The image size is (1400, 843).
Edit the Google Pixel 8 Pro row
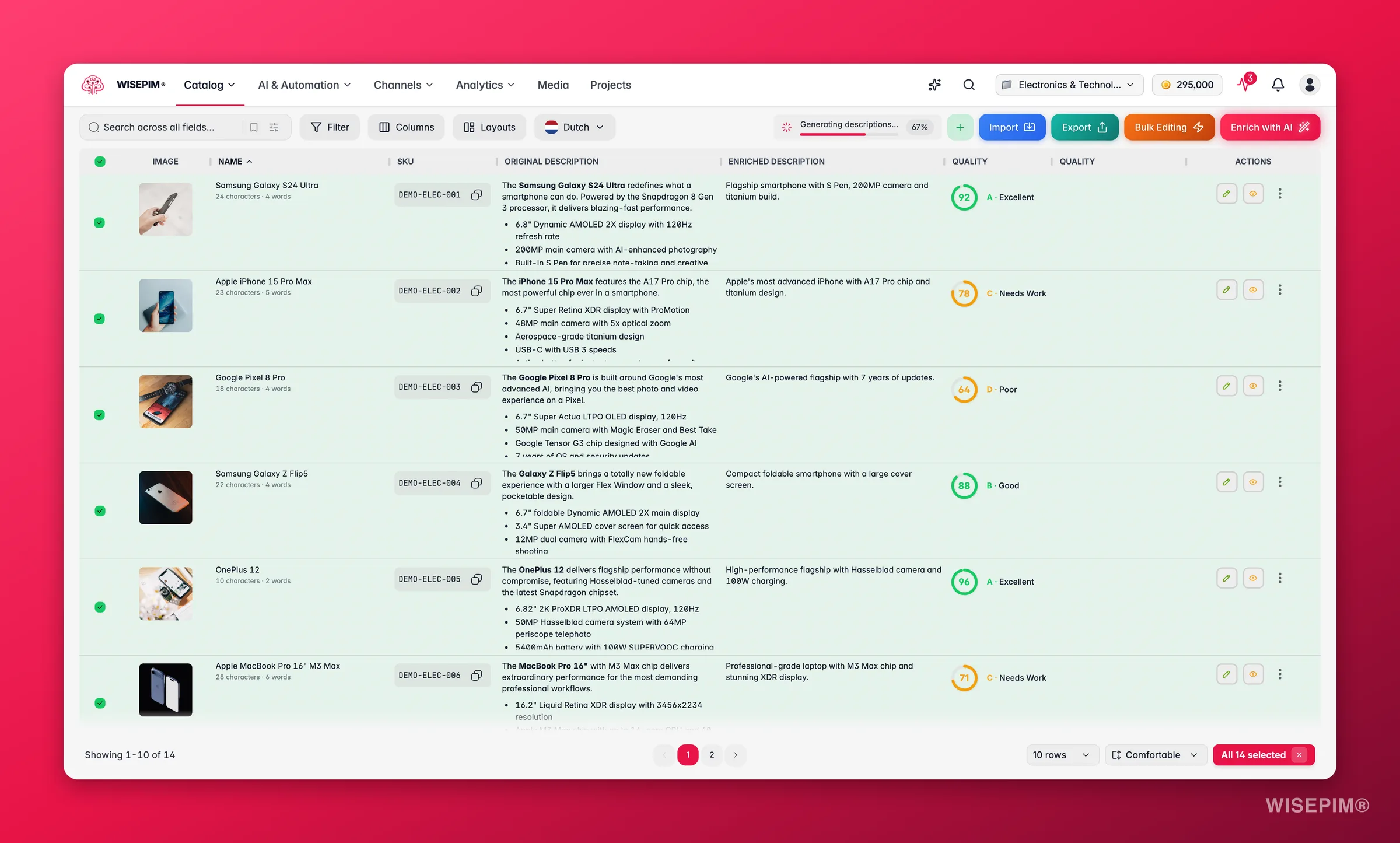(1227, 386)
